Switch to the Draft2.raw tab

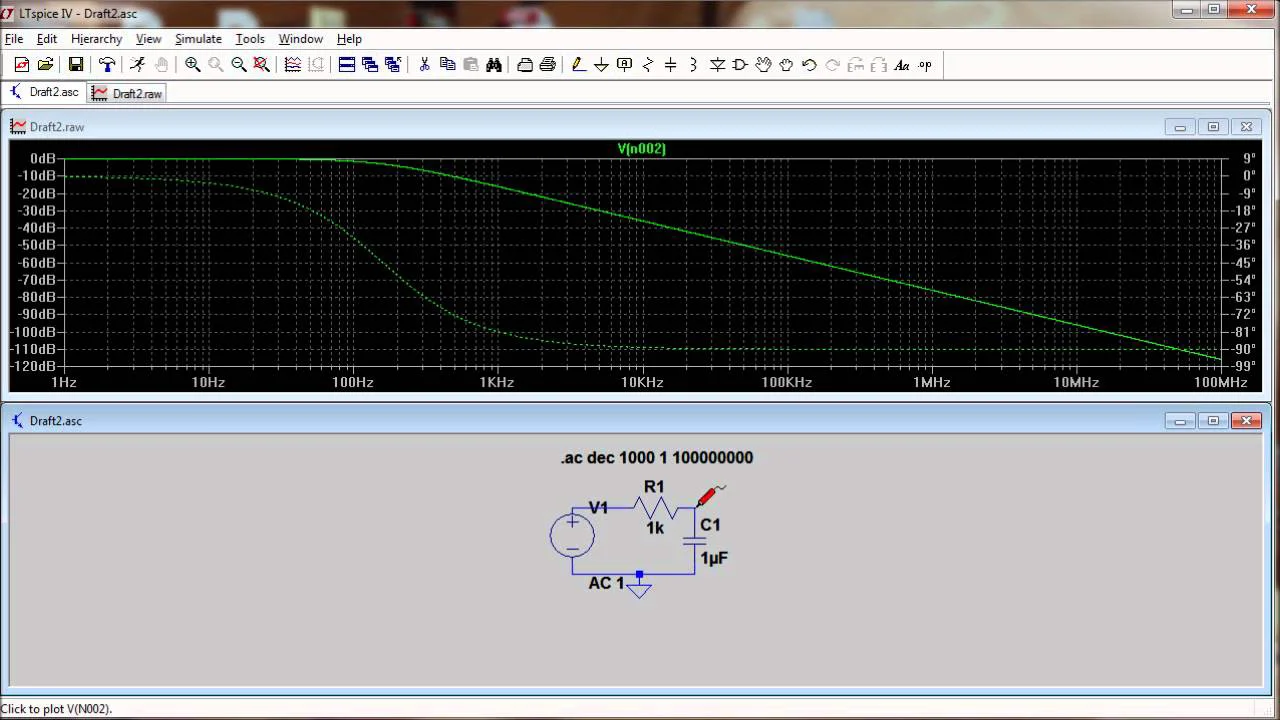(x=127, y=93)
